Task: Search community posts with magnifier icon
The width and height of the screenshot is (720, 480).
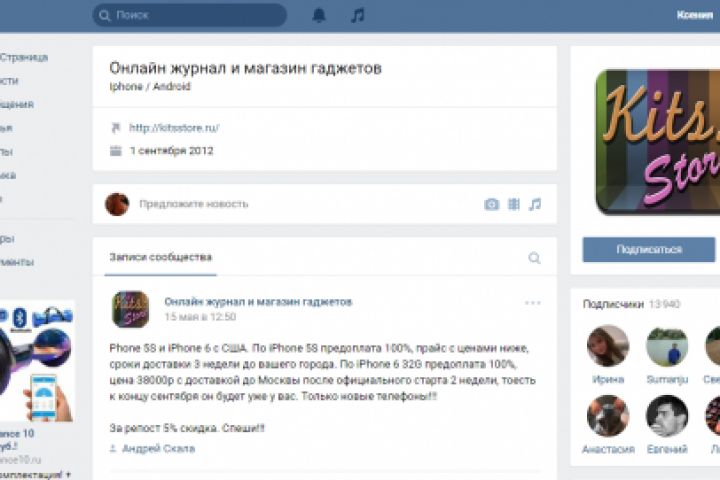Action: pos(534,258)
